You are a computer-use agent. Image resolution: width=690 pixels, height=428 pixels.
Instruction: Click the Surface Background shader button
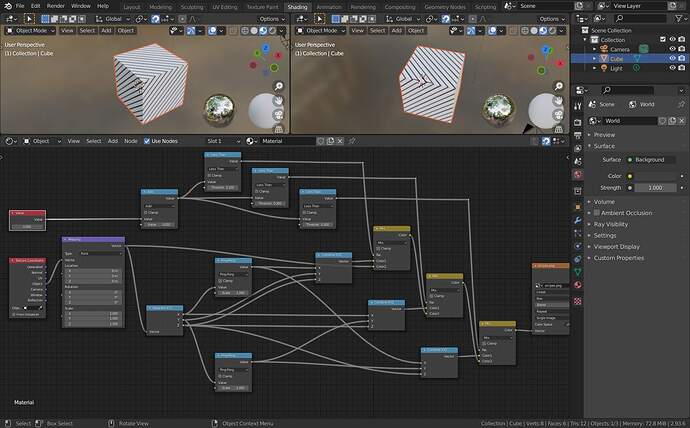point(651,160)
